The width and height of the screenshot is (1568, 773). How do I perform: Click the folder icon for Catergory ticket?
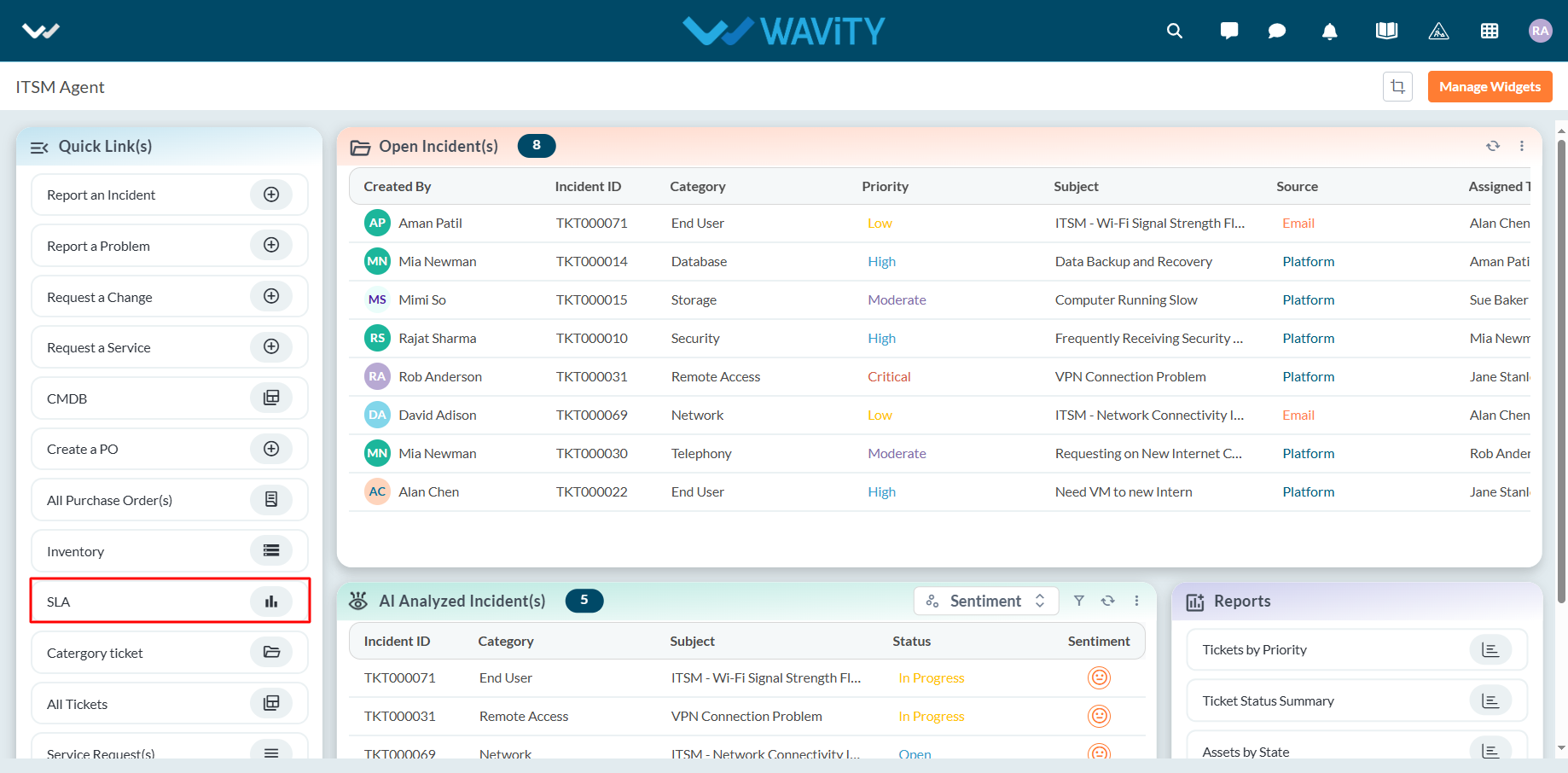271,652
